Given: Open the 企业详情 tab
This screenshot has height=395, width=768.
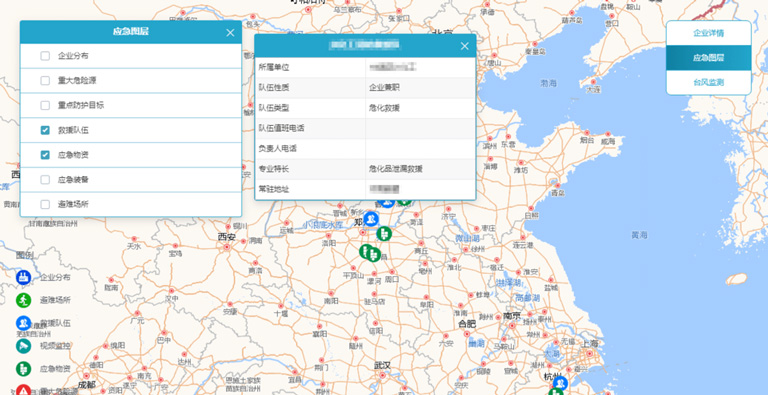Looking at the screenshot, I should 708,33.
